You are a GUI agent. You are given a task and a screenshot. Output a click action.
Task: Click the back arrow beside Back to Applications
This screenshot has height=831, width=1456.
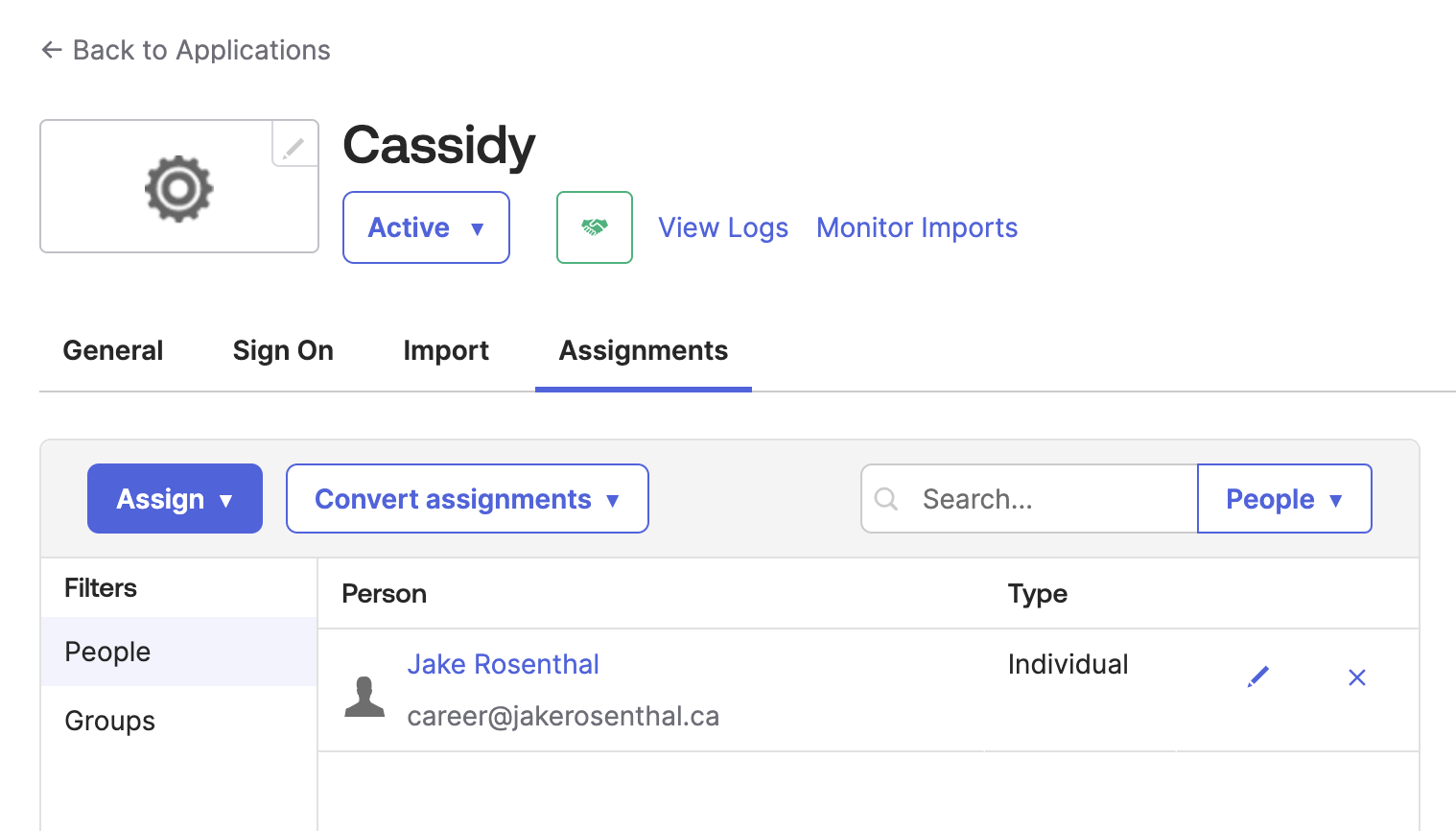[x=51, y=49]
